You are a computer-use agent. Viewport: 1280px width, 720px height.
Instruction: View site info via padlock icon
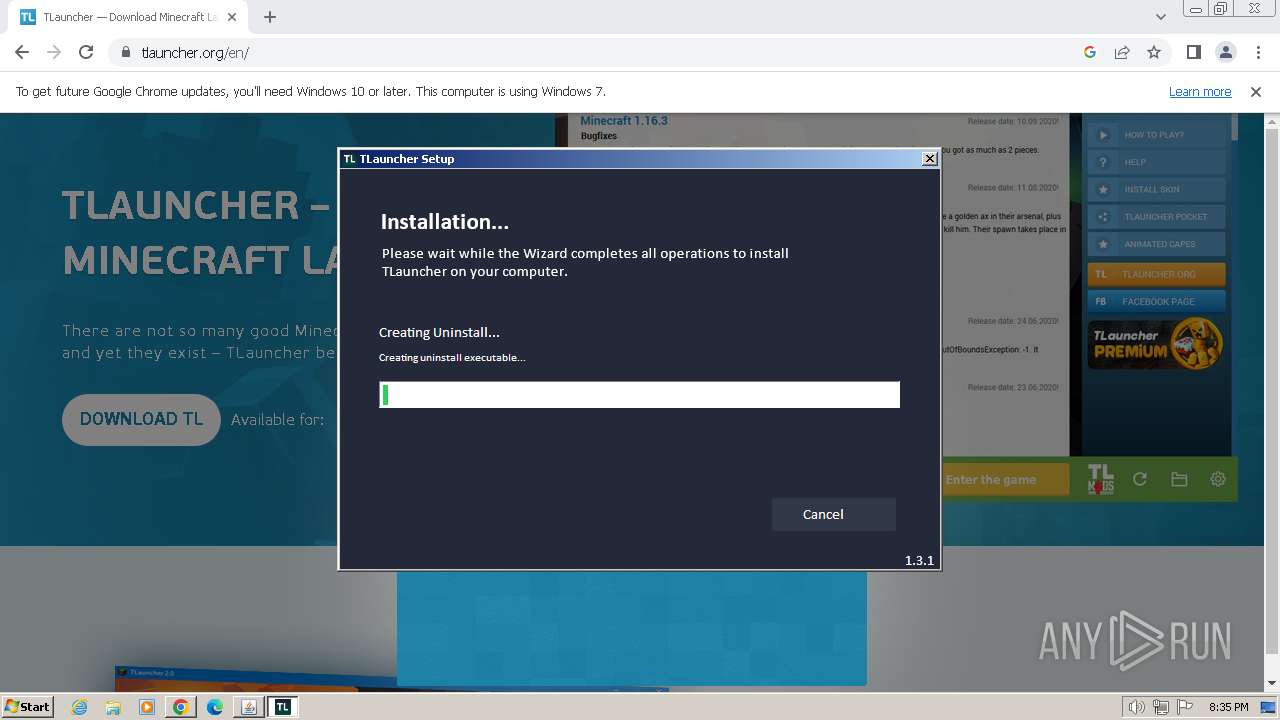(x=126, y=52)
